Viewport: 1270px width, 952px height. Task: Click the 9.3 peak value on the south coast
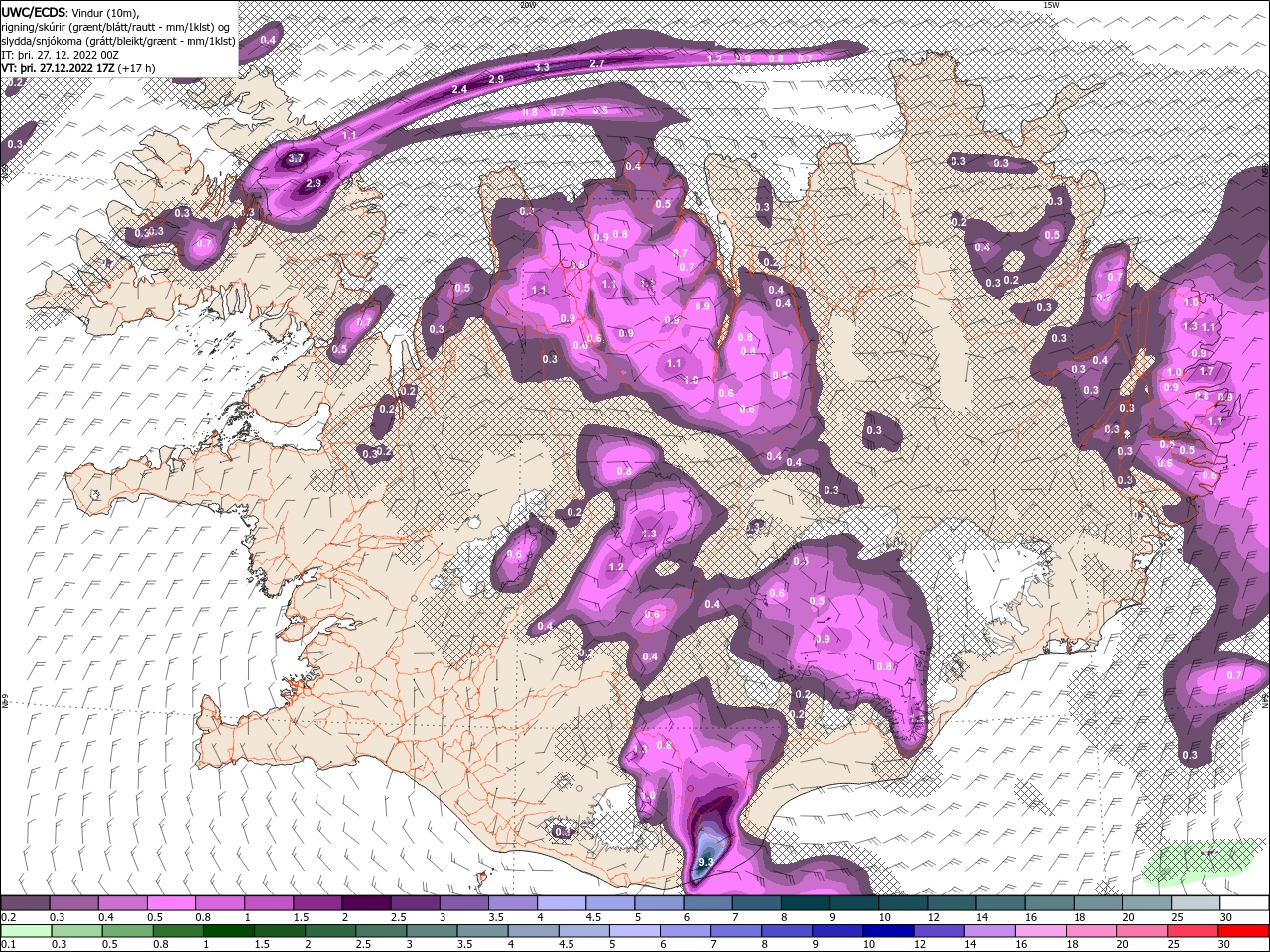[706, 863]
